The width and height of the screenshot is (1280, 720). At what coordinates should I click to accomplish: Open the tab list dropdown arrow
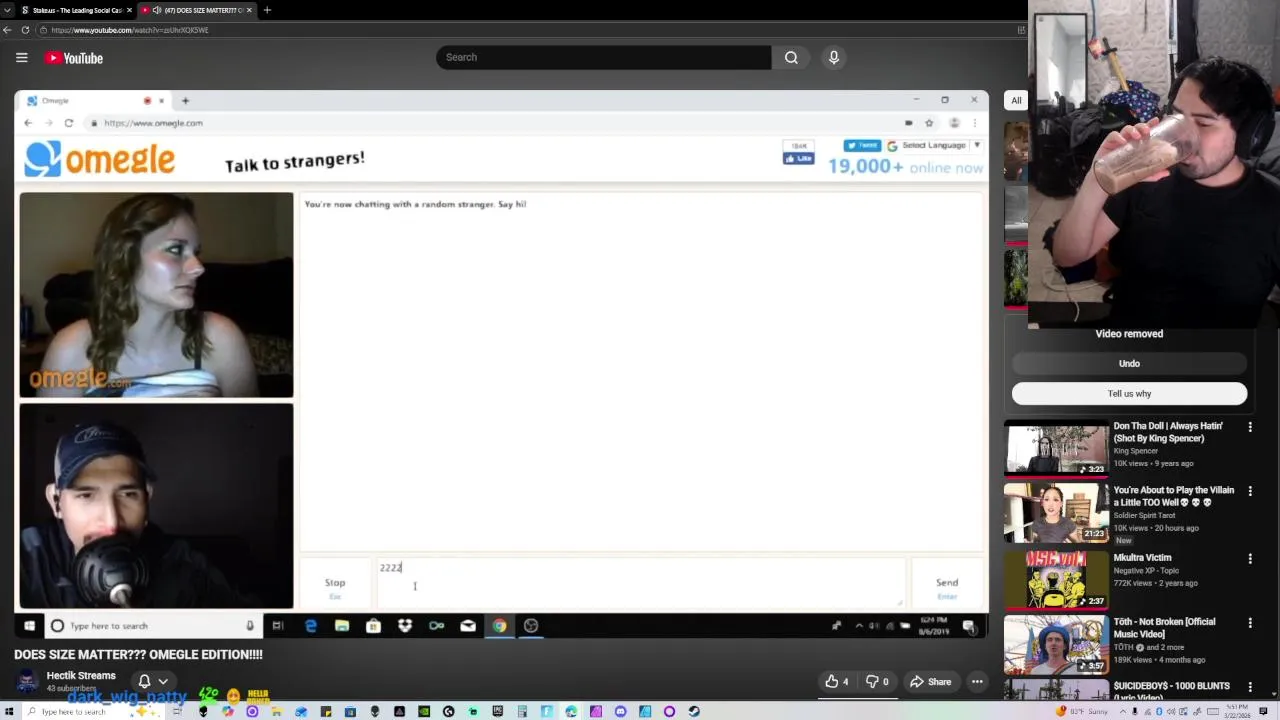(x=7, y=10)
